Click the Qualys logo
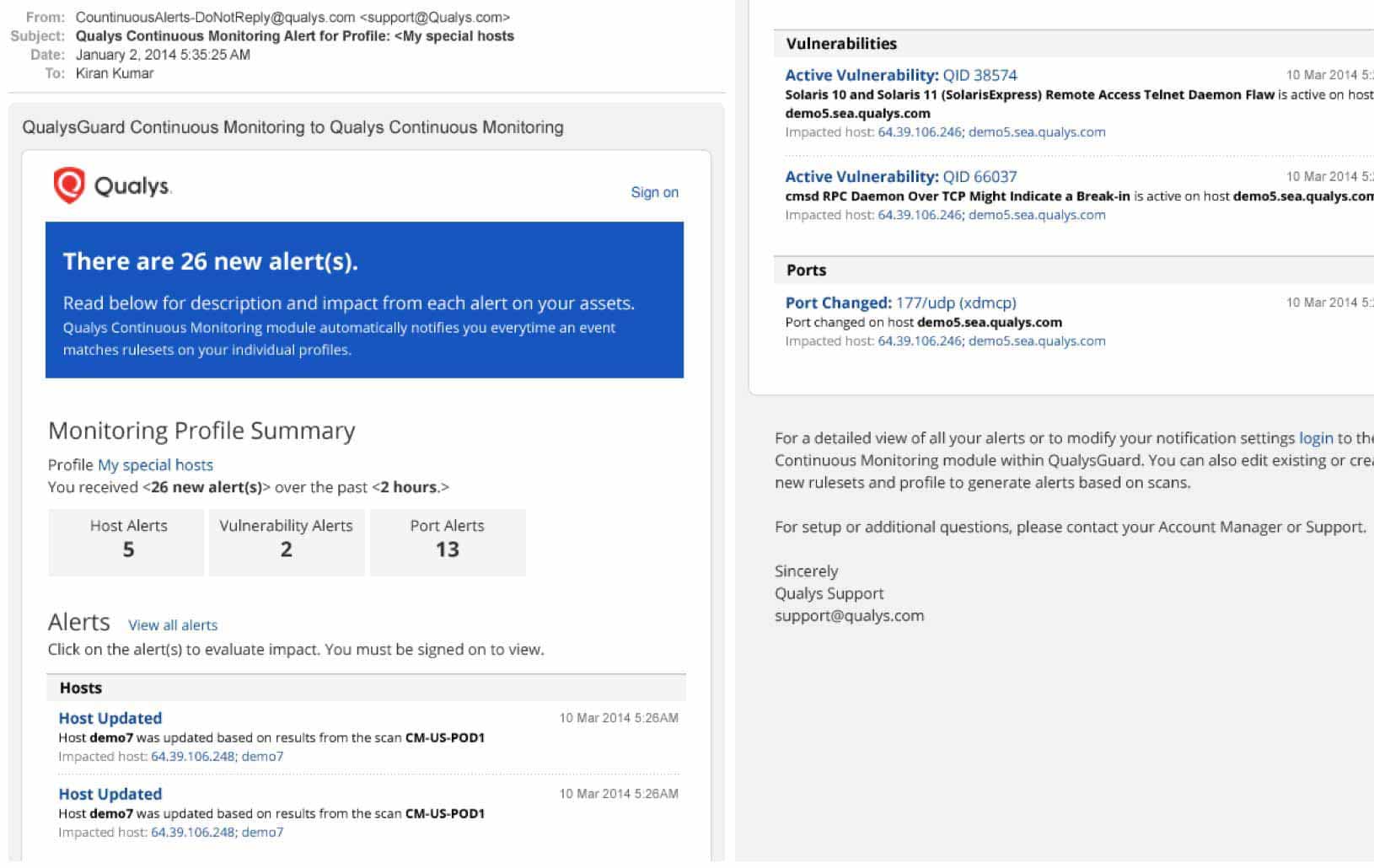Screen dimensions: 1374x868 [x=113, y=185]
